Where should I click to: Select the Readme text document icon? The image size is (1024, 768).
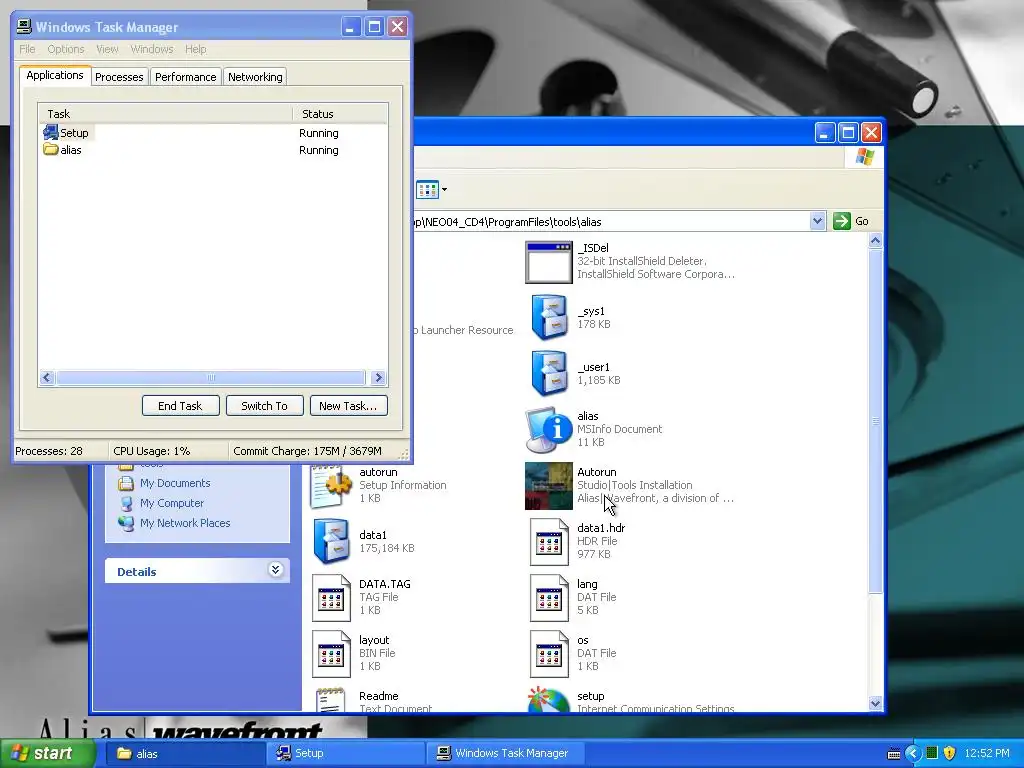(x=330, y=699)
